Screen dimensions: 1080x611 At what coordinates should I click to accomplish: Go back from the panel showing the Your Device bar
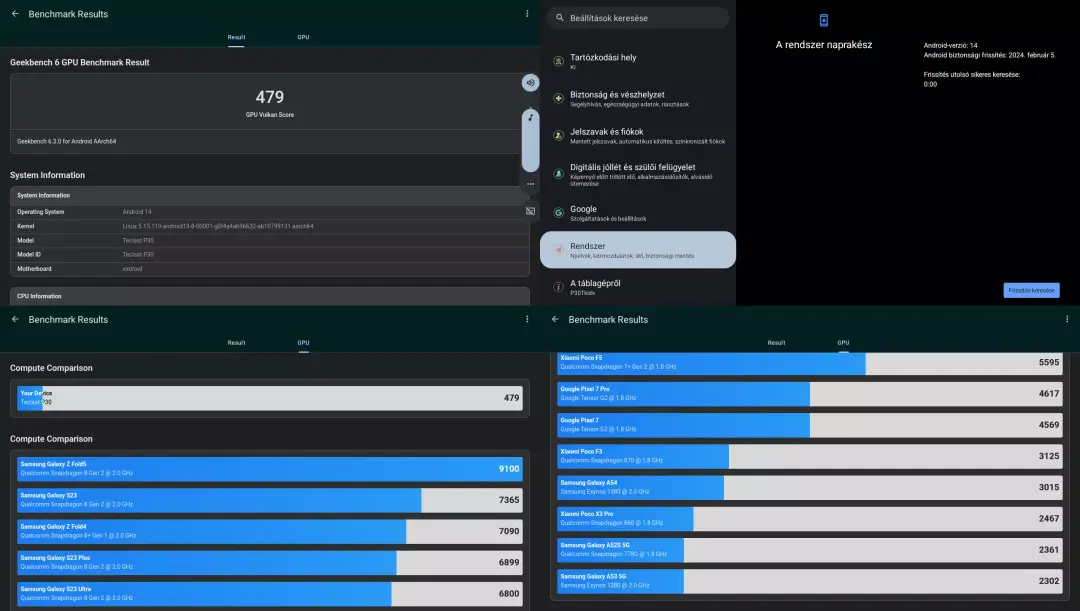(x=15, y=319)
